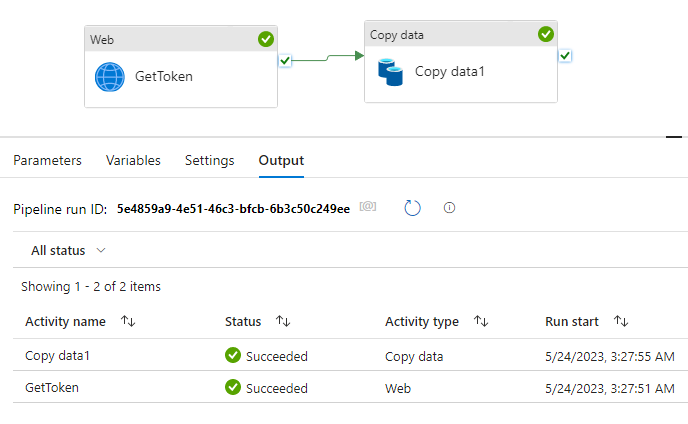Click Succeeded status icon for GetToken row
The image size is (688, 424).
(233, 387)
